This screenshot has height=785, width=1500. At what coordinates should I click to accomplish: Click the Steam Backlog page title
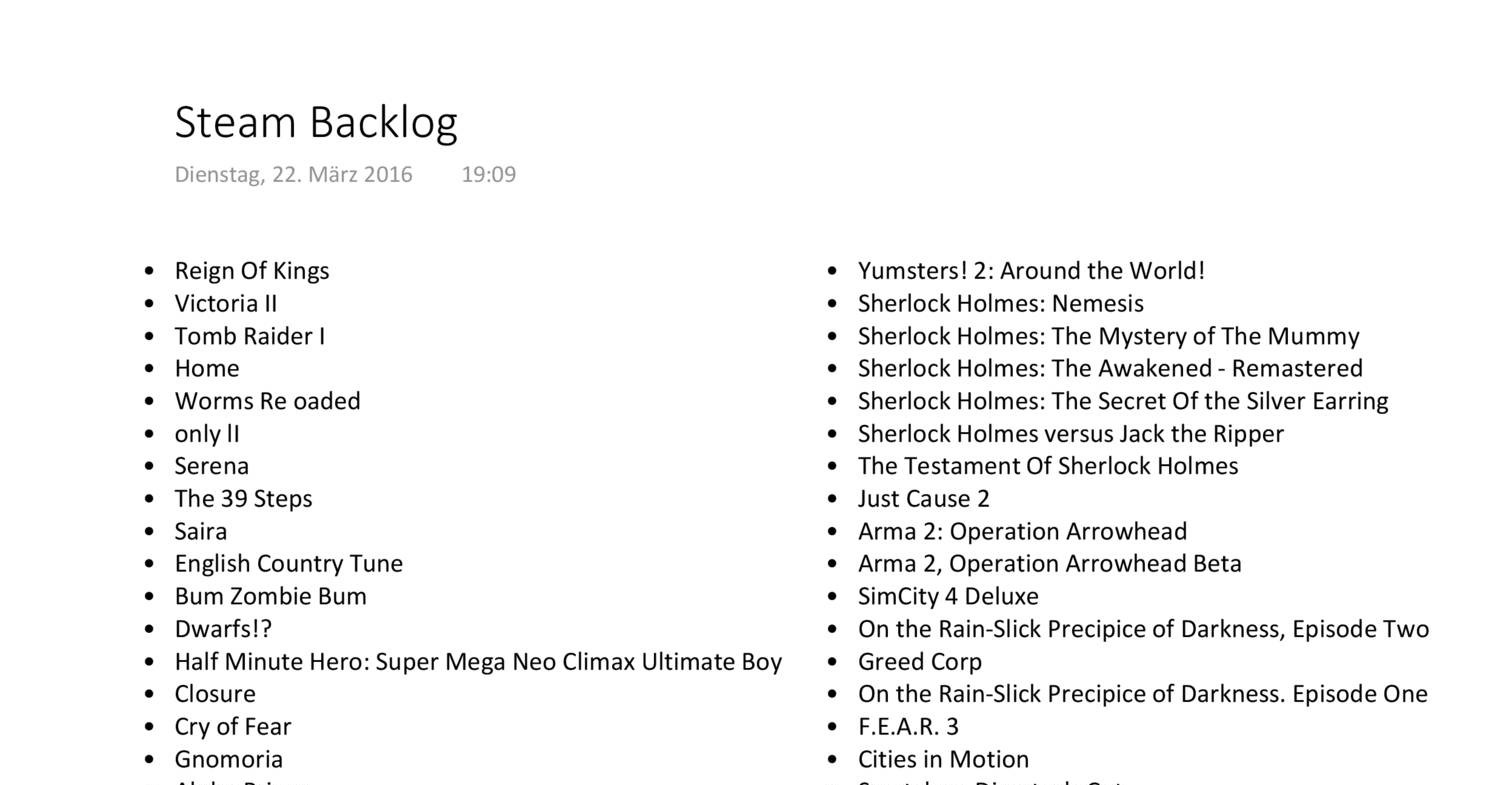(316, 122)
